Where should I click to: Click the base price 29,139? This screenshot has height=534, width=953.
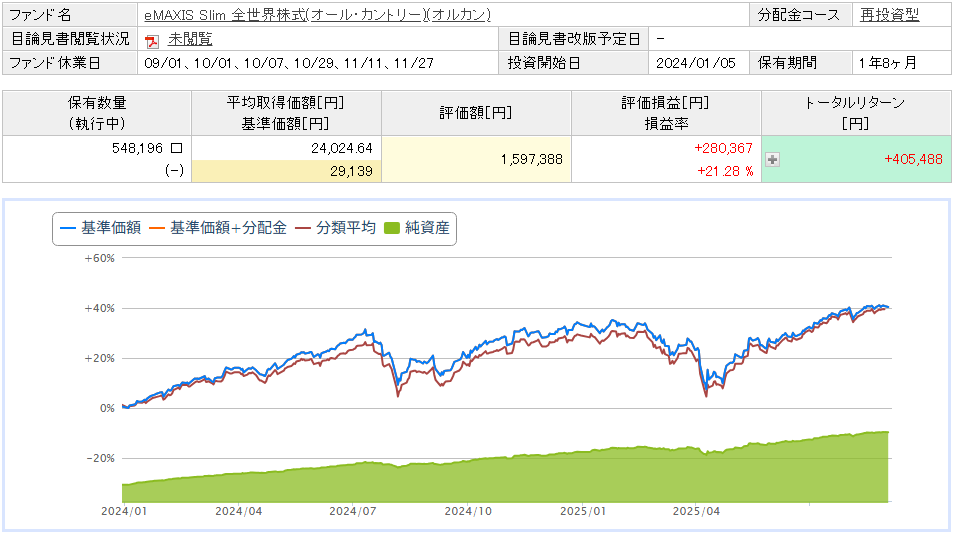[x=351, y=171]
